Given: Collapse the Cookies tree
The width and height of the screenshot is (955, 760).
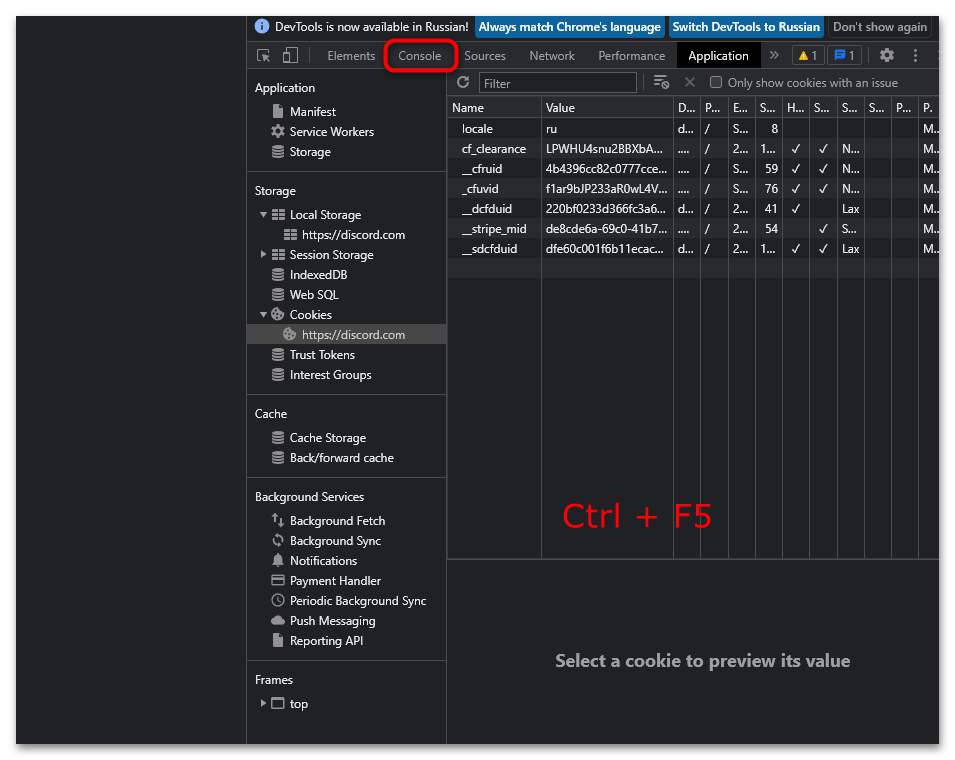Looking at the screenshot, I should (x=263, y=314).
